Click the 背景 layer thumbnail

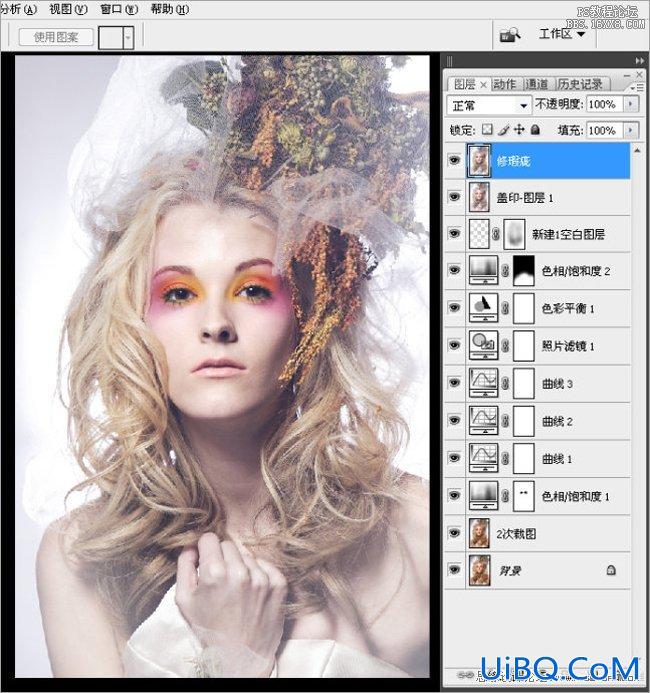(x=479, y=570)
